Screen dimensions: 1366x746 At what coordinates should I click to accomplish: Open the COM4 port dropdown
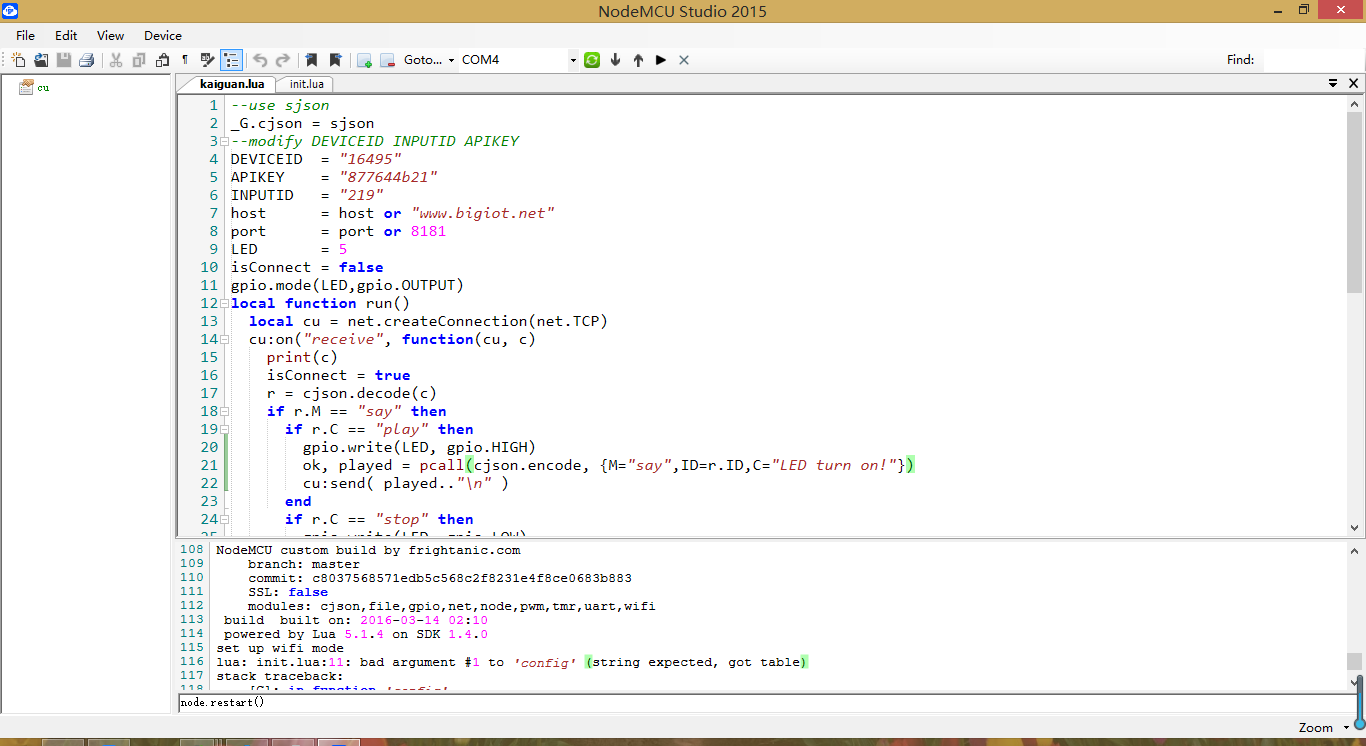click(573, 60)
